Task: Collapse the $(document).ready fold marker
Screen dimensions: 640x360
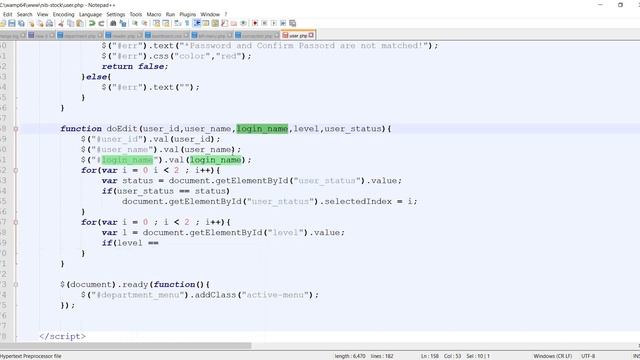Action: [16, 284]
